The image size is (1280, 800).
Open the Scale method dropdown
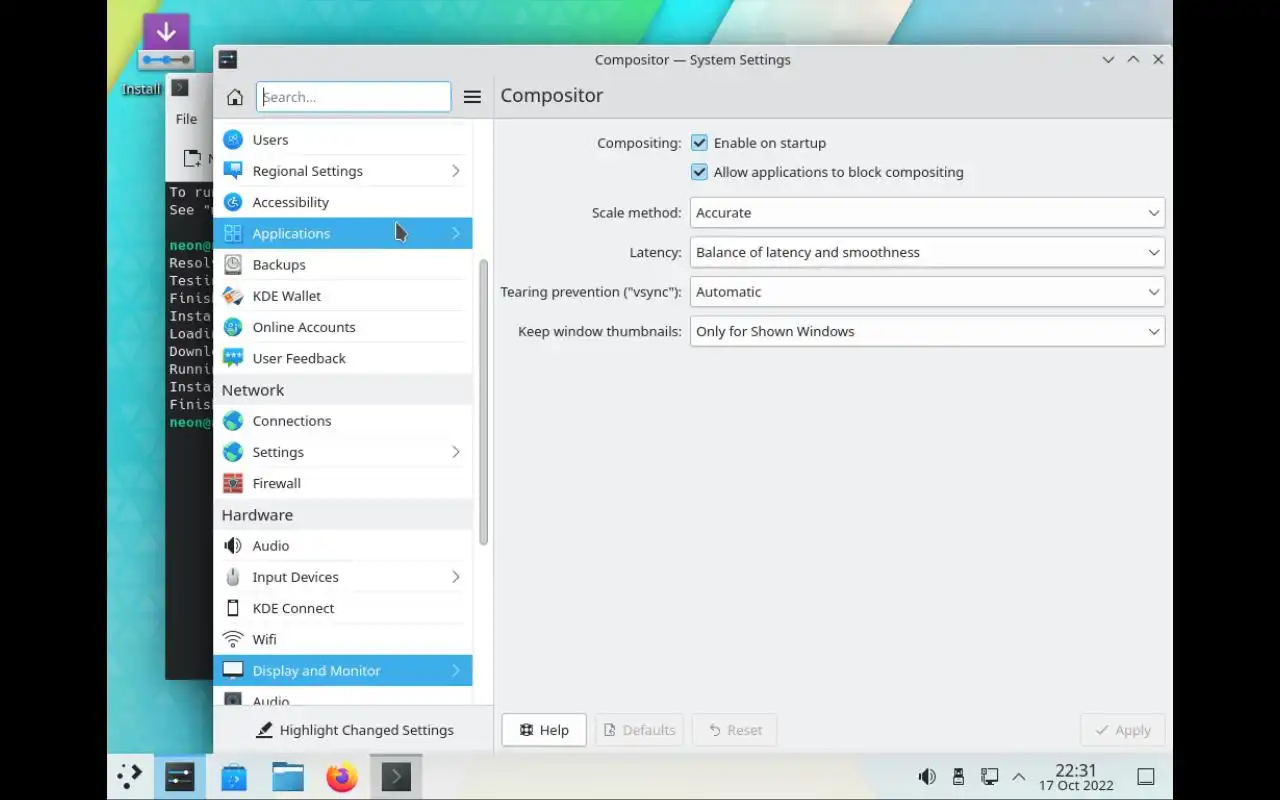927,213
